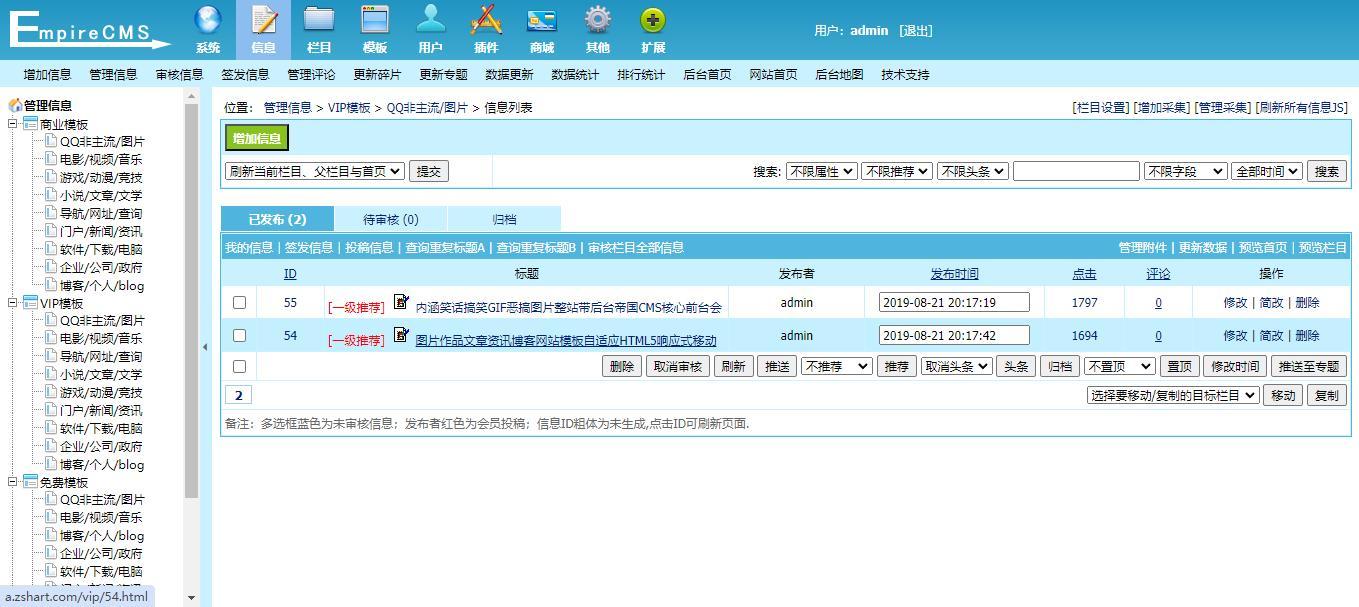Open the 更新碎片 menu item
The image size is (1359, 607).
[x=377, y=74]
